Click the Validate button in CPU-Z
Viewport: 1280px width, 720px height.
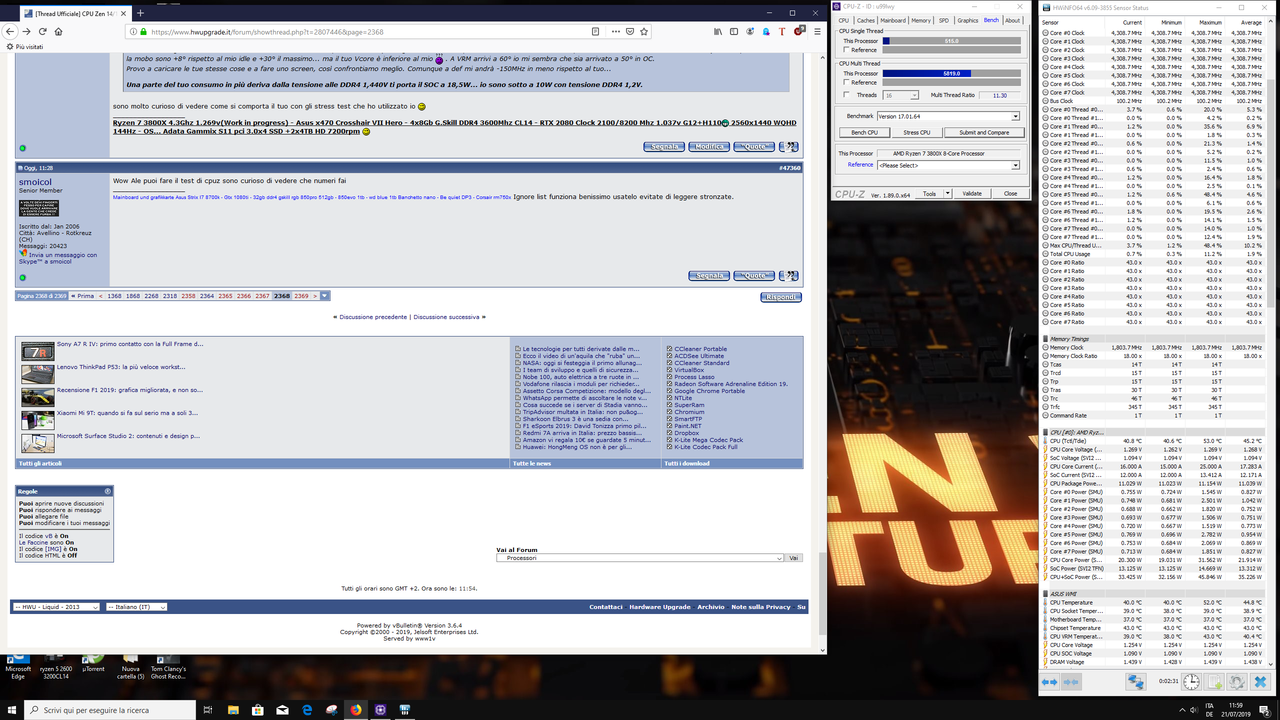pyautogui.click(x=972, y=193)
